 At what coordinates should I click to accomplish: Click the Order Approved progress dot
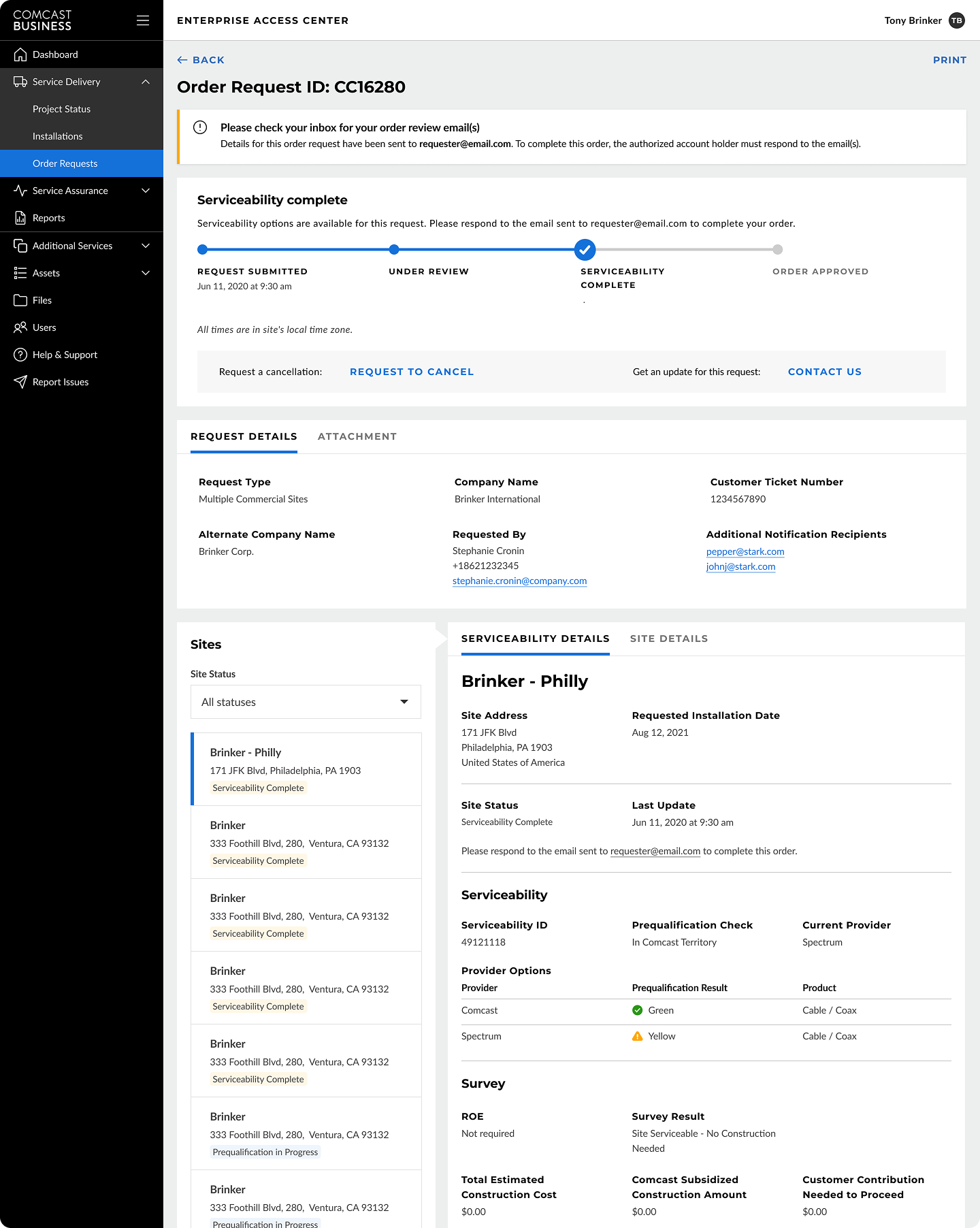[x=778, y=250]
